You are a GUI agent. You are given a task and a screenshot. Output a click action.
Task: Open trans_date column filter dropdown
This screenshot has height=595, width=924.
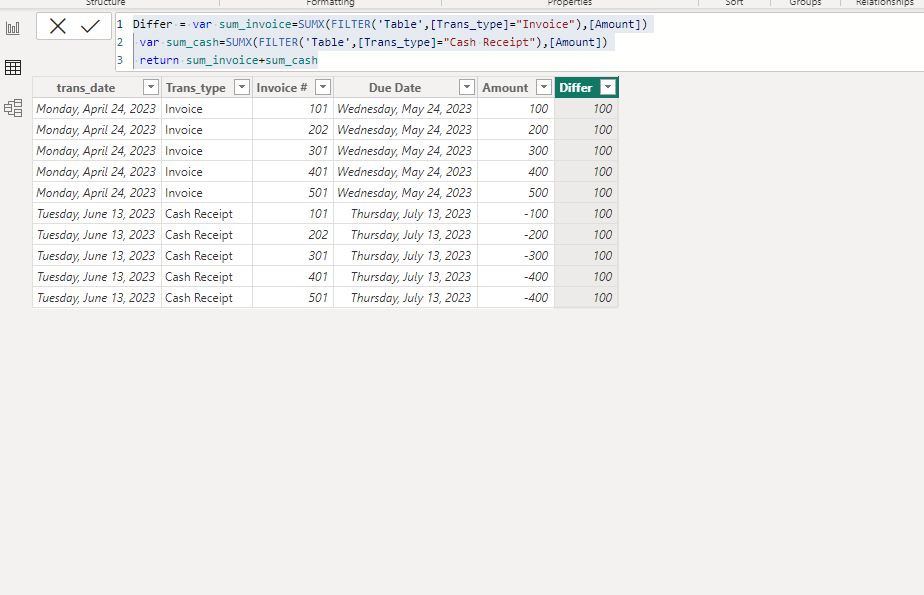coord(151,87)
